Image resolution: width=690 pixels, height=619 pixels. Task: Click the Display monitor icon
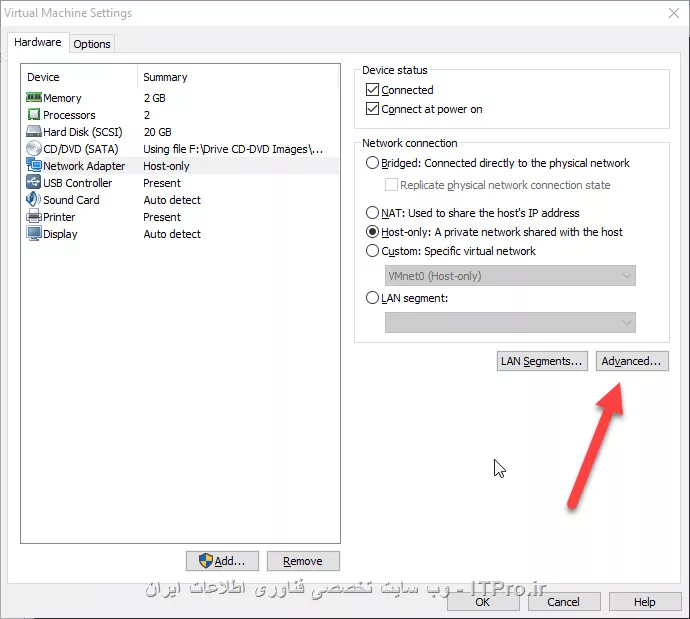click(x=33, y=234)
